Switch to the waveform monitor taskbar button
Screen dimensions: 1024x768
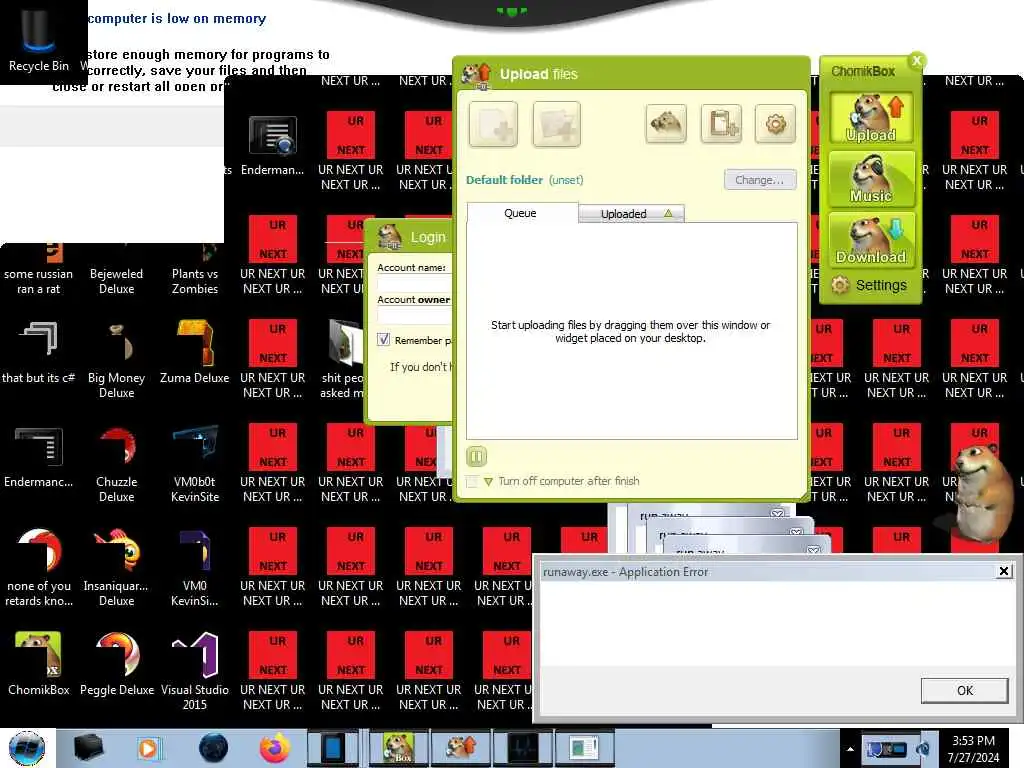tap(523, 748)
